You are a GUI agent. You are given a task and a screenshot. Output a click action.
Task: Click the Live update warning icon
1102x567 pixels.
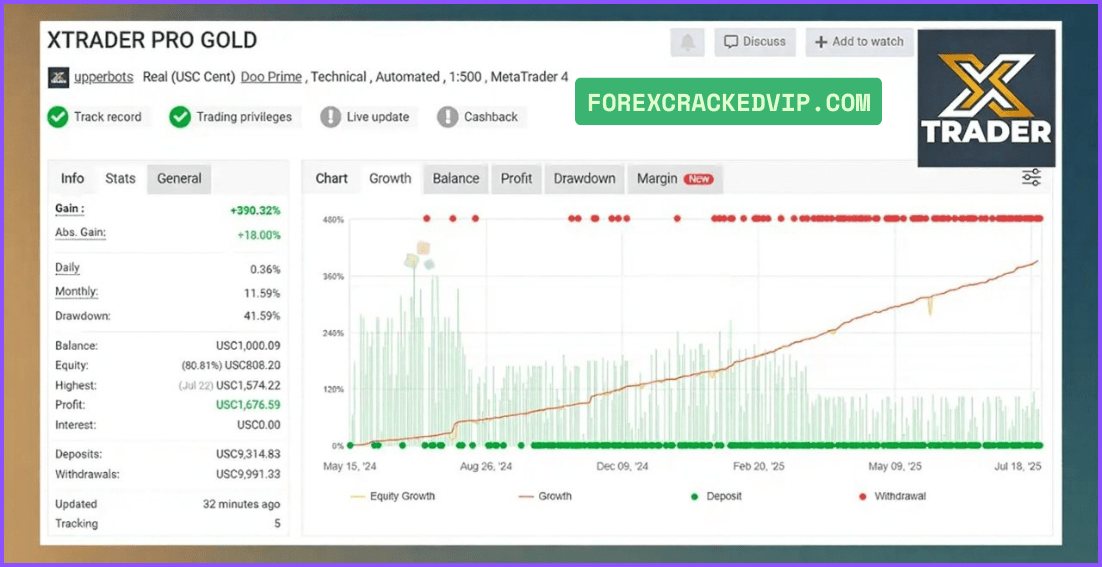(330, 117)
